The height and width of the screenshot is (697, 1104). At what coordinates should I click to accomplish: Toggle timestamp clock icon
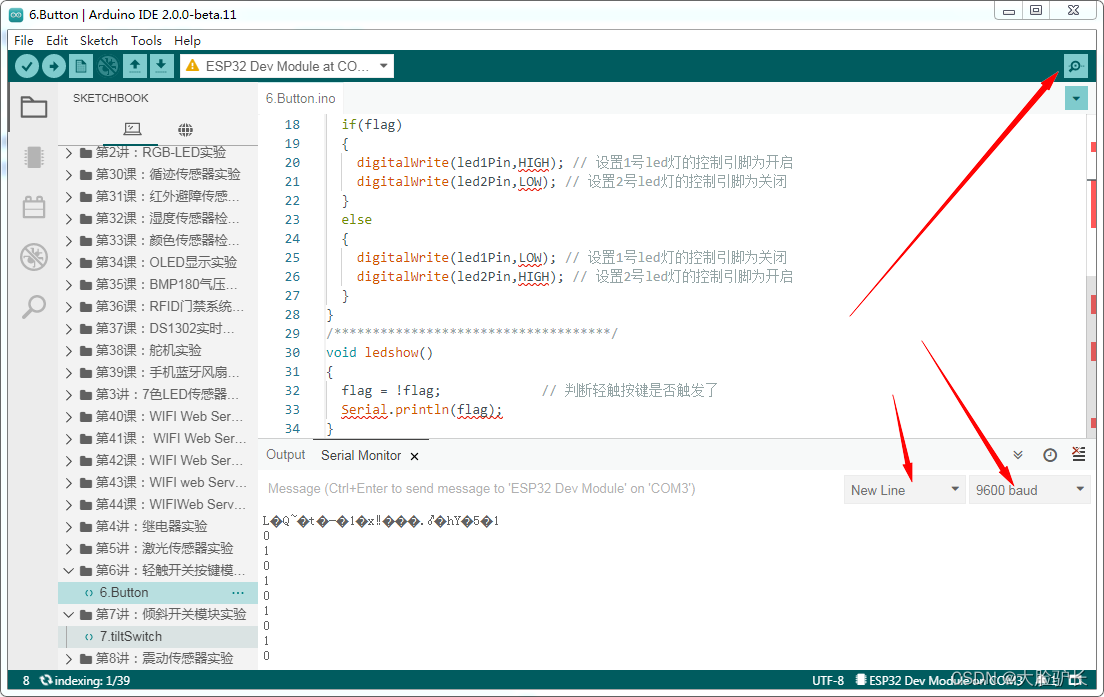[x=1050, y=455]
